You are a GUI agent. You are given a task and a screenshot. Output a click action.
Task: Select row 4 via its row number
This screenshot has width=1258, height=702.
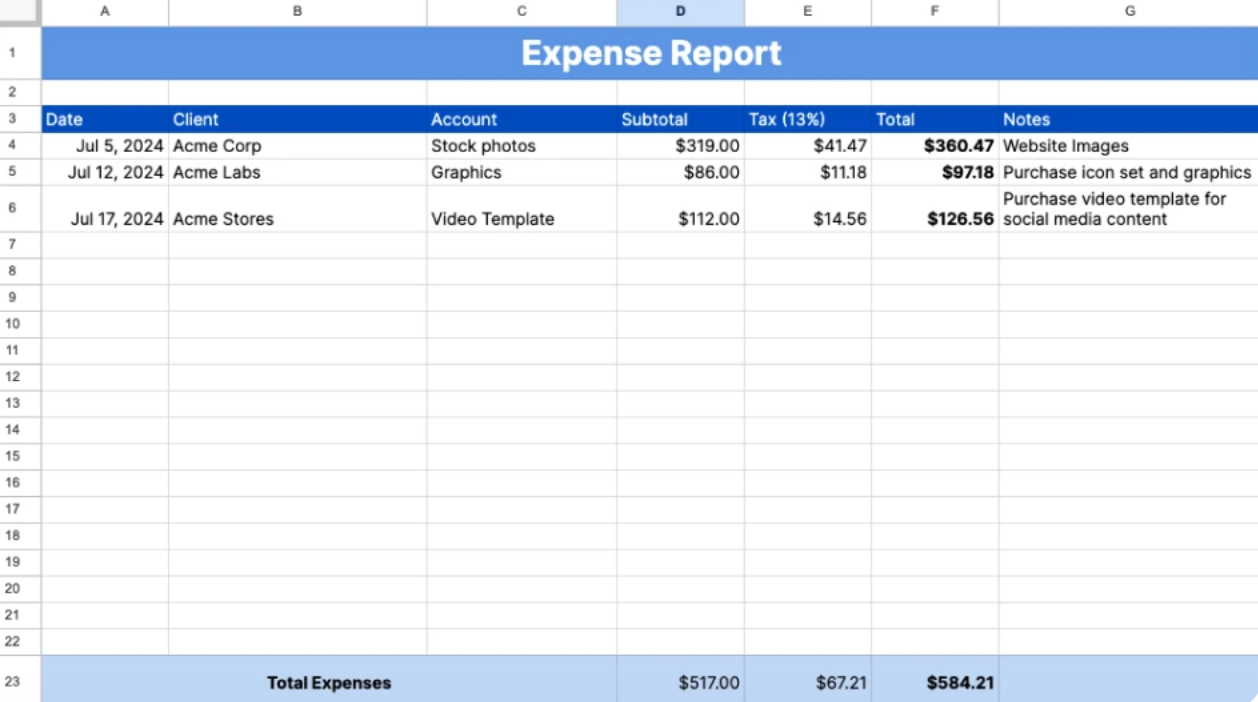[18, 145]
